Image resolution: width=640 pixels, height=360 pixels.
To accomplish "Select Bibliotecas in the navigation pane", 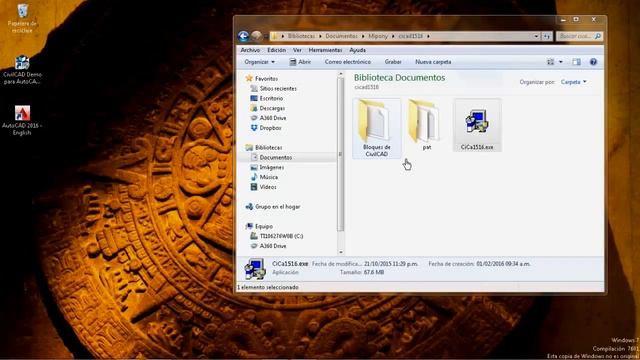I will 264,147.
